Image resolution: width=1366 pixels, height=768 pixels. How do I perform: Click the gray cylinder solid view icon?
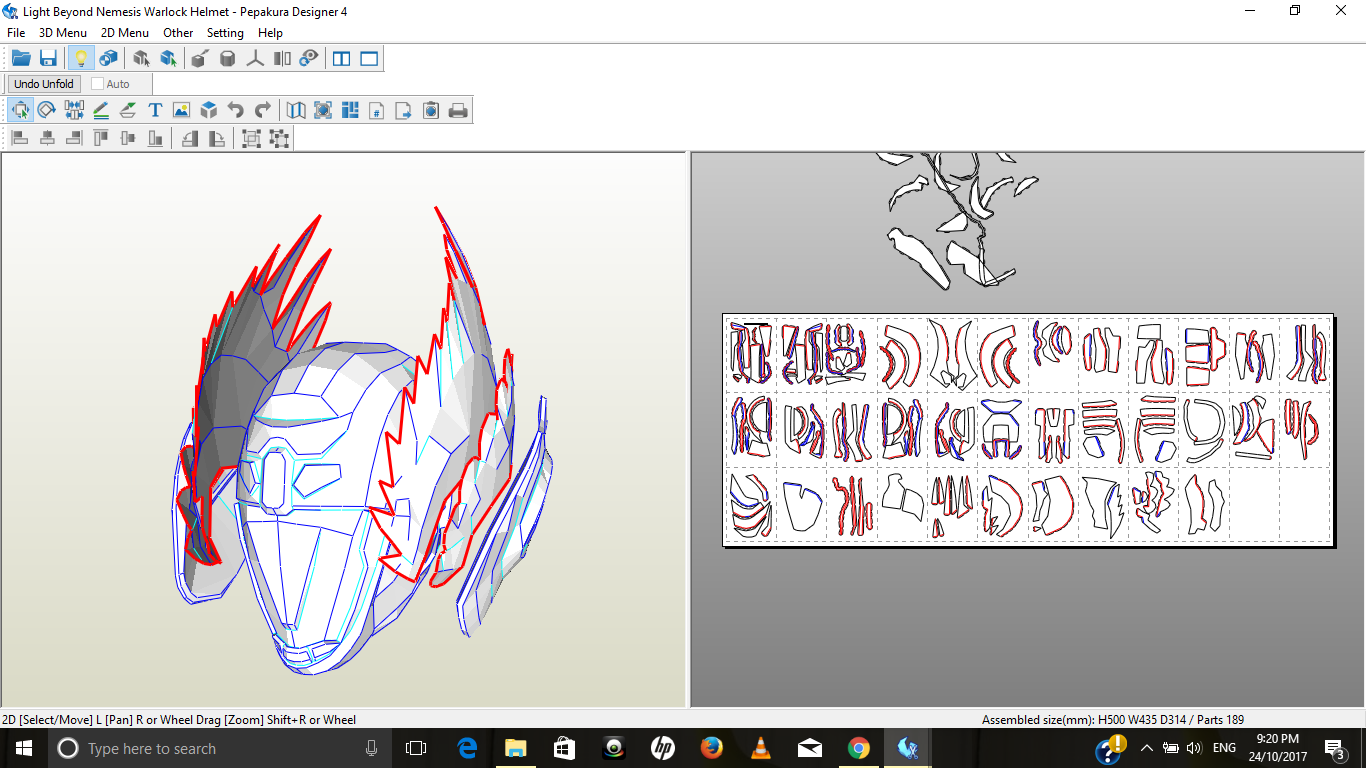click(x=227, y=59)
